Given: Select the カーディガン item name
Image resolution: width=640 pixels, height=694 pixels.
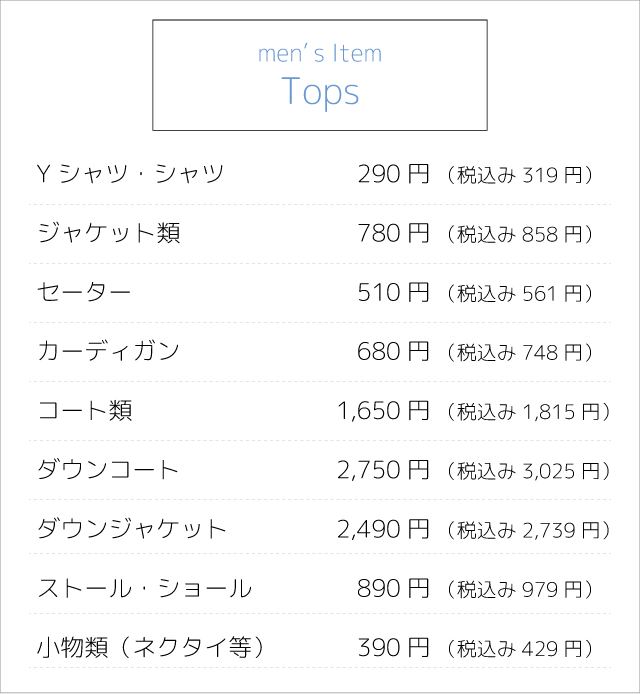Looking at the screenshot, I should click(x=108, y=351).
